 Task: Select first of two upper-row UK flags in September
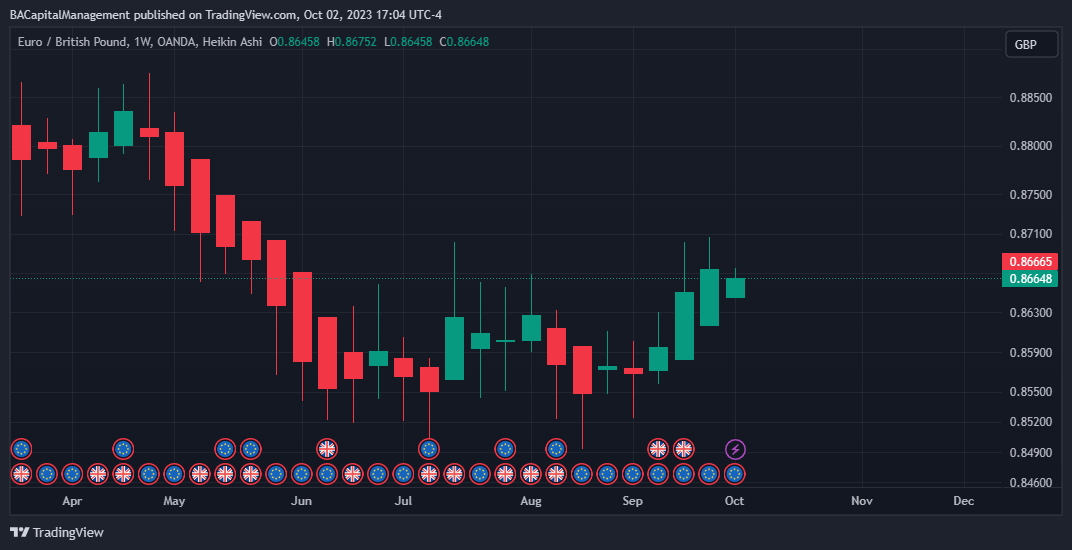tap(658, 449)
